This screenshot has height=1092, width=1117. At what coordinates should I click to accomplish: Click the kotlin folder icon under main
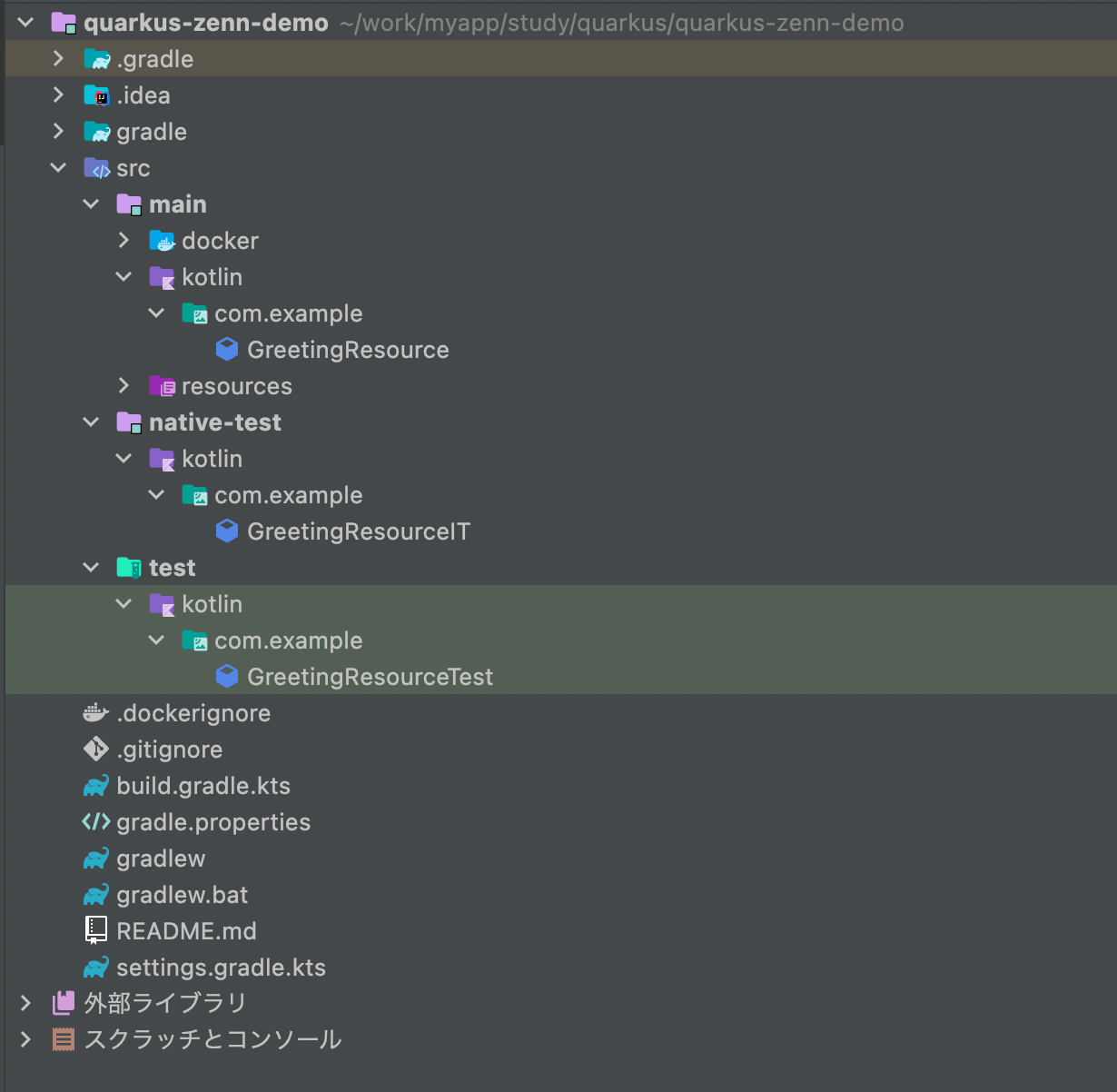click(163, 277)
